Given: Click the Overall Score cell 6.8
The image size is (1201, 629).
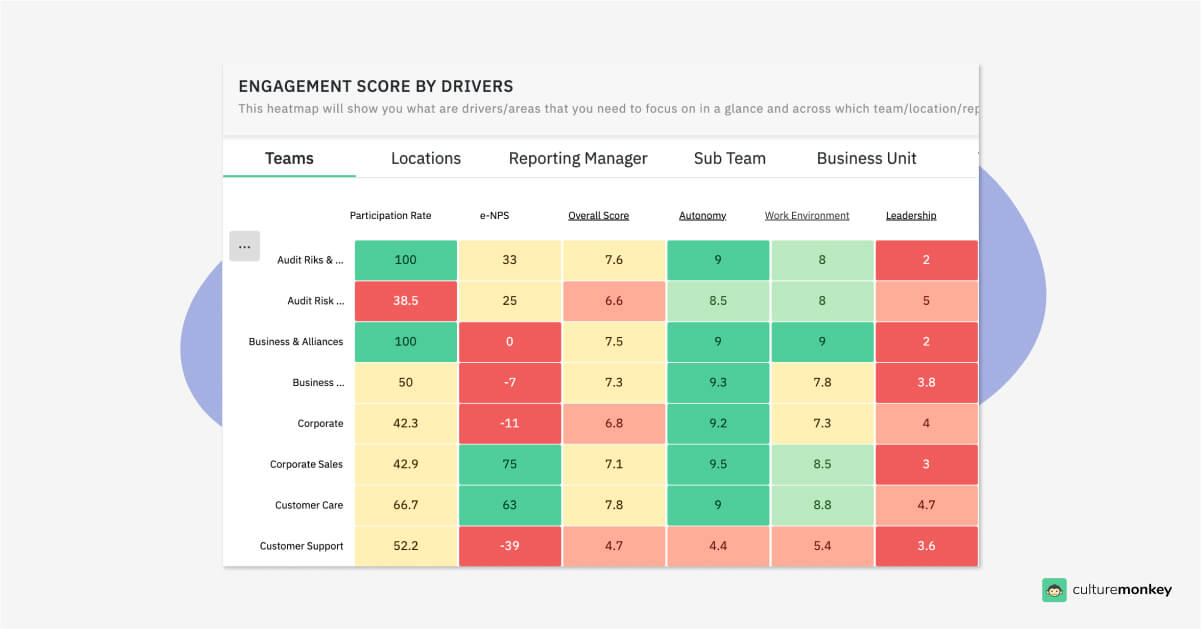Looking at the screenshot, I should pos(614,423).
